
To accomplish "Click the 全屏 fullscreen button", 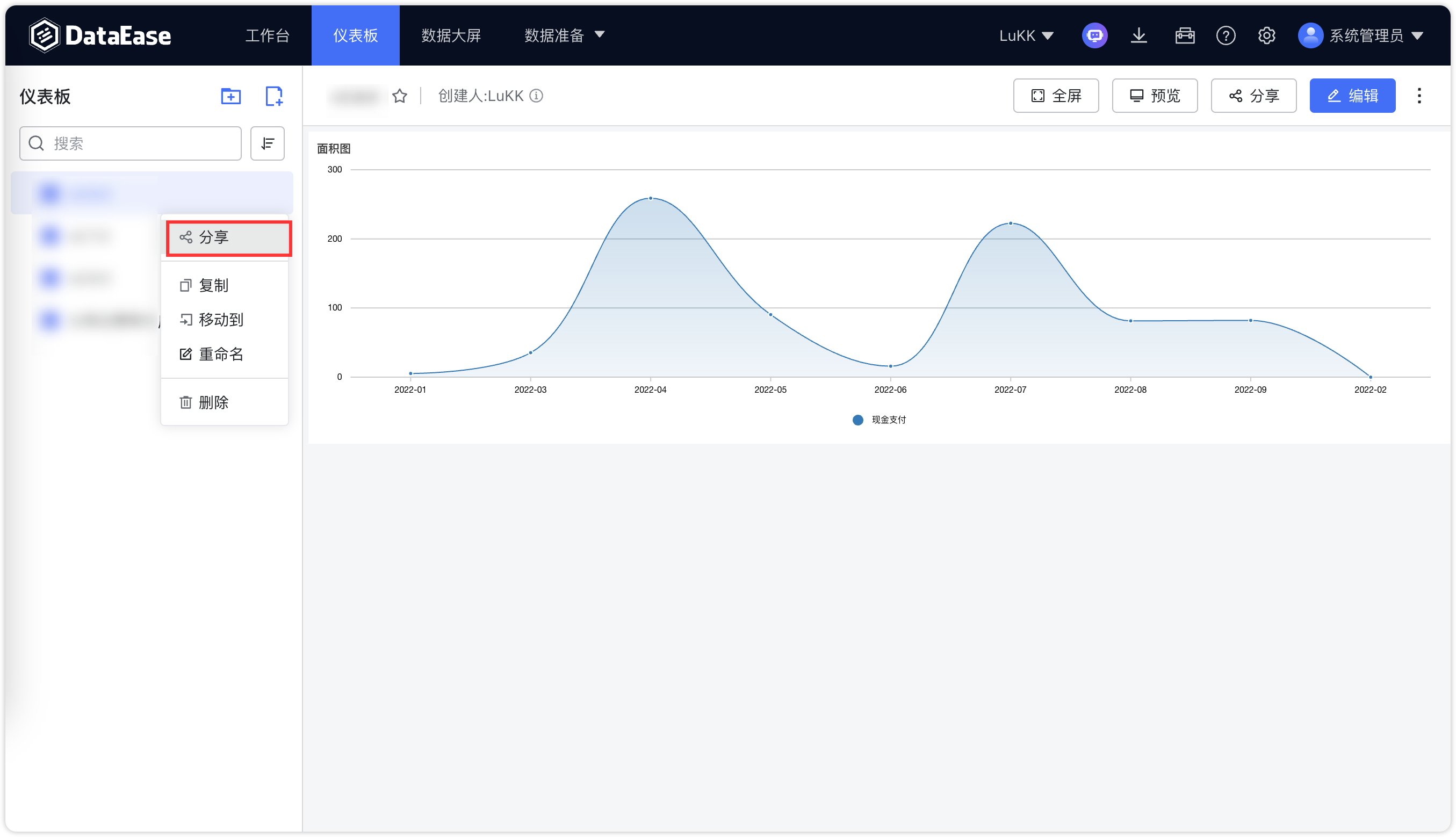I will (x=1055, y=96).
